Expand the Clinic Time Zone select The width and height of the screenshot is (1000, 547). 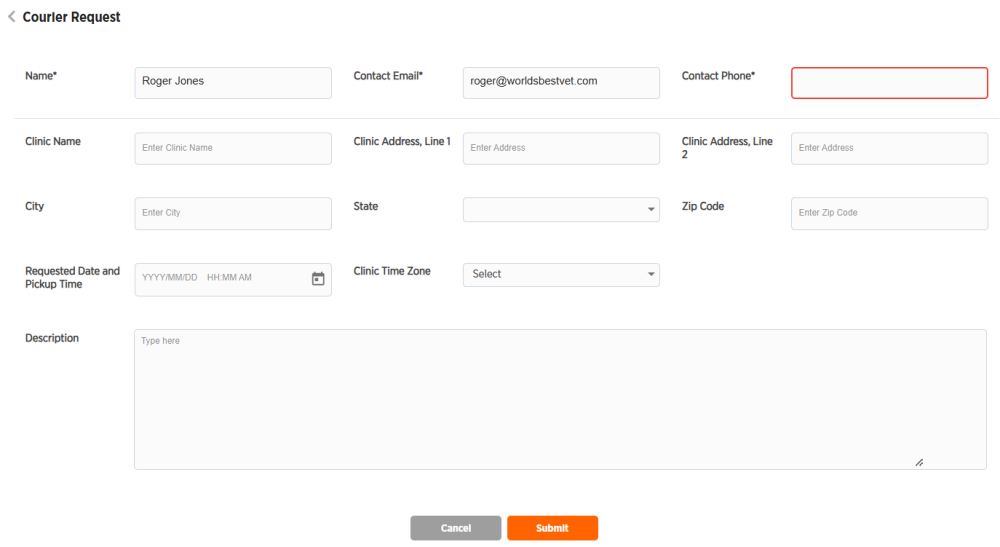pyautogui.click(x=561, y=274)
